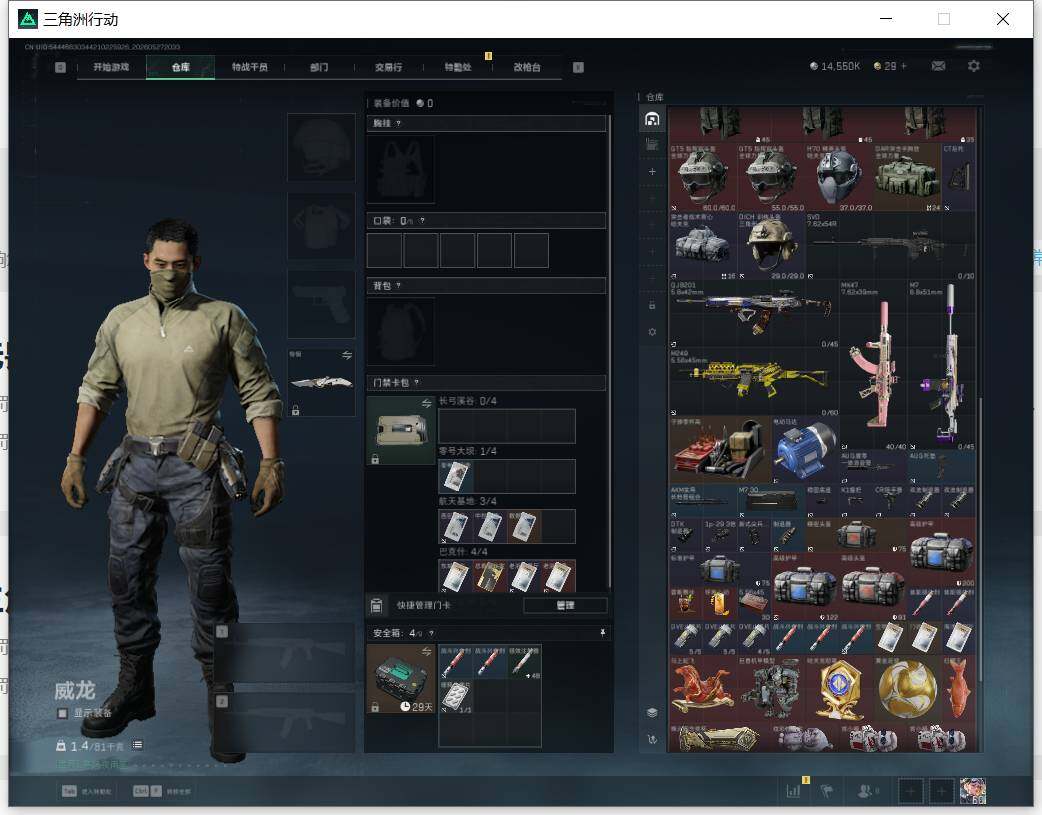The image size is (1042, 815).
Task: Select the pink MK47 rifle
Action: click(x=874, y=366)
